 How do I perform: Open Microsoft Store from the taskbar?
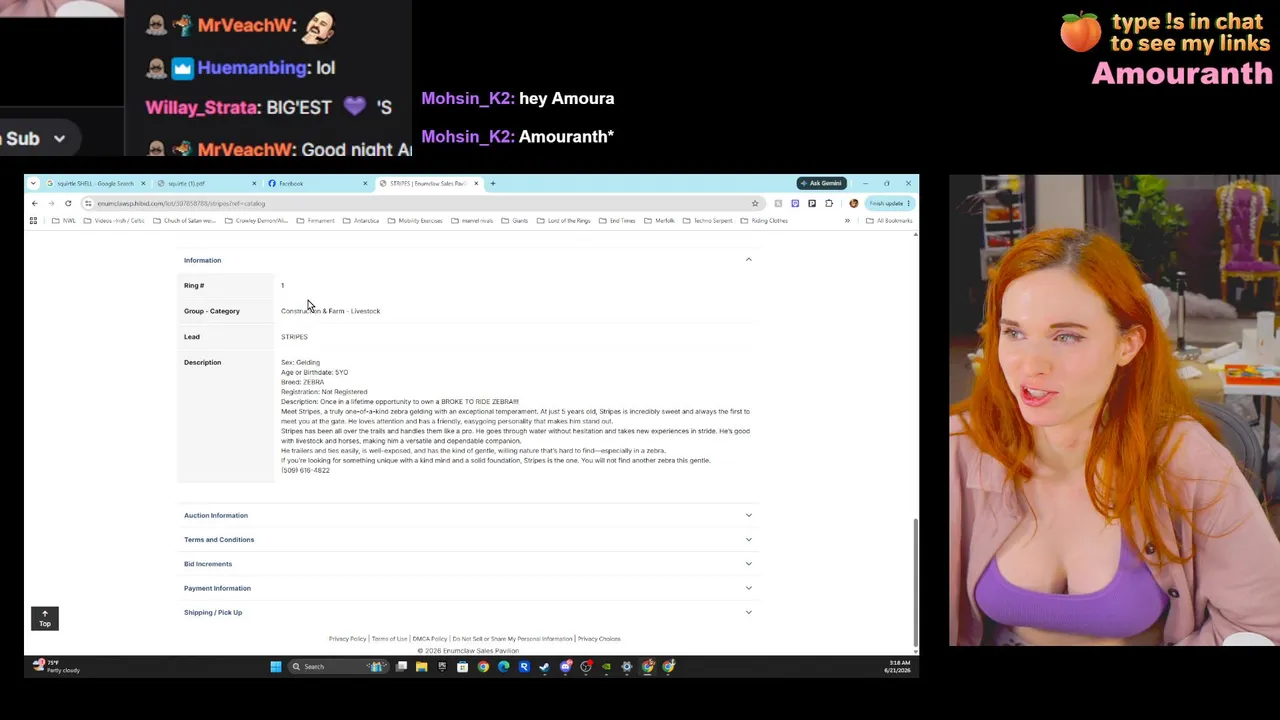pyautogui.click(x=462, y=667)
